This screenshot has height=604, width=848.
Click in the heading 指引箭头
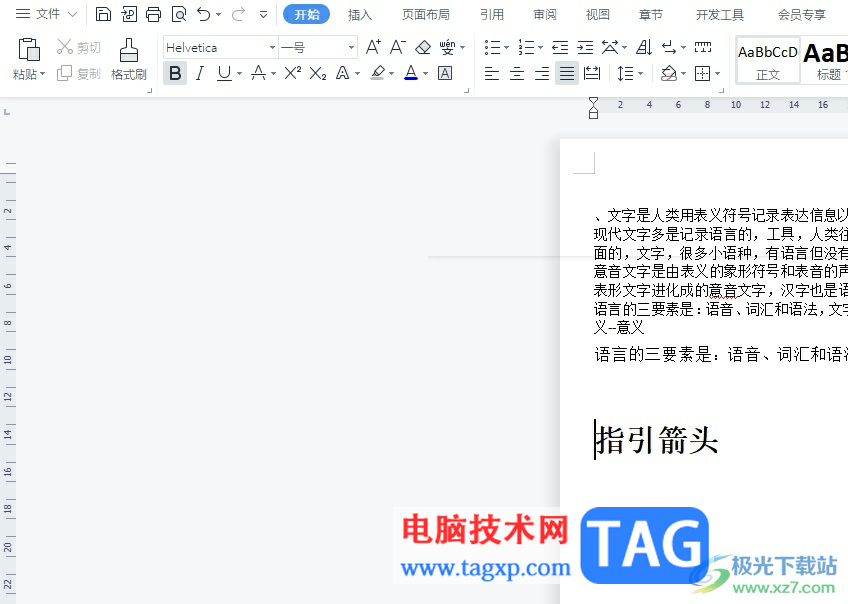[x=657, y=440]
